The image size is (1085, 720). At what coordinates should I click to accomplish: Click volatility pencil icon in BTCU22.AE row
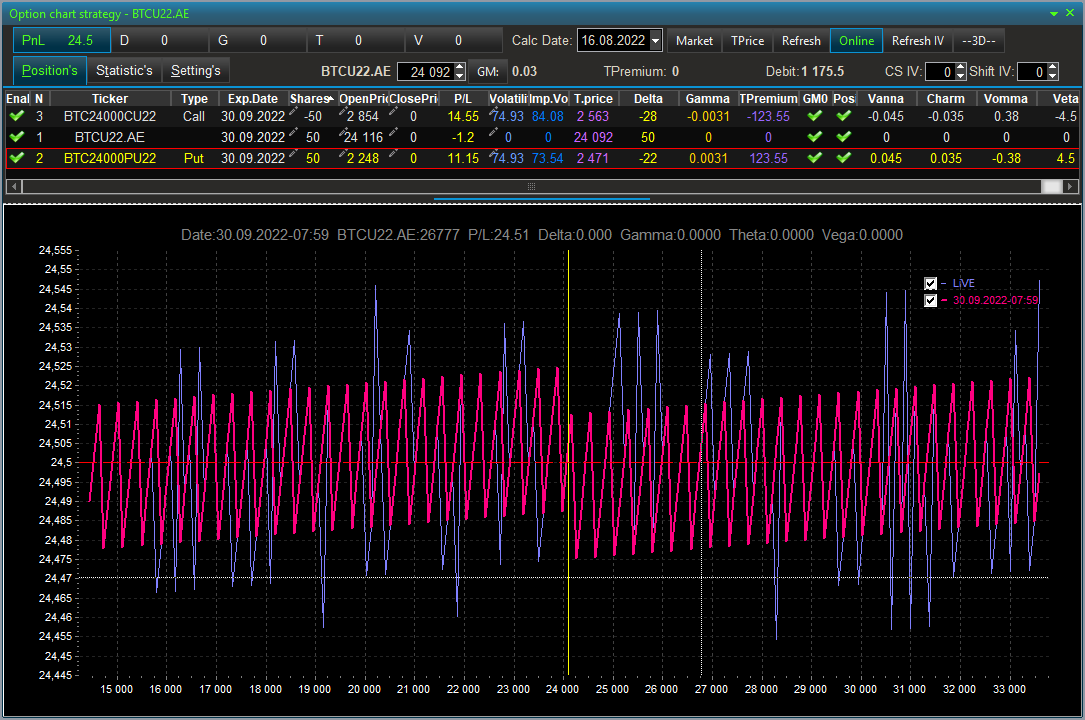493,132
